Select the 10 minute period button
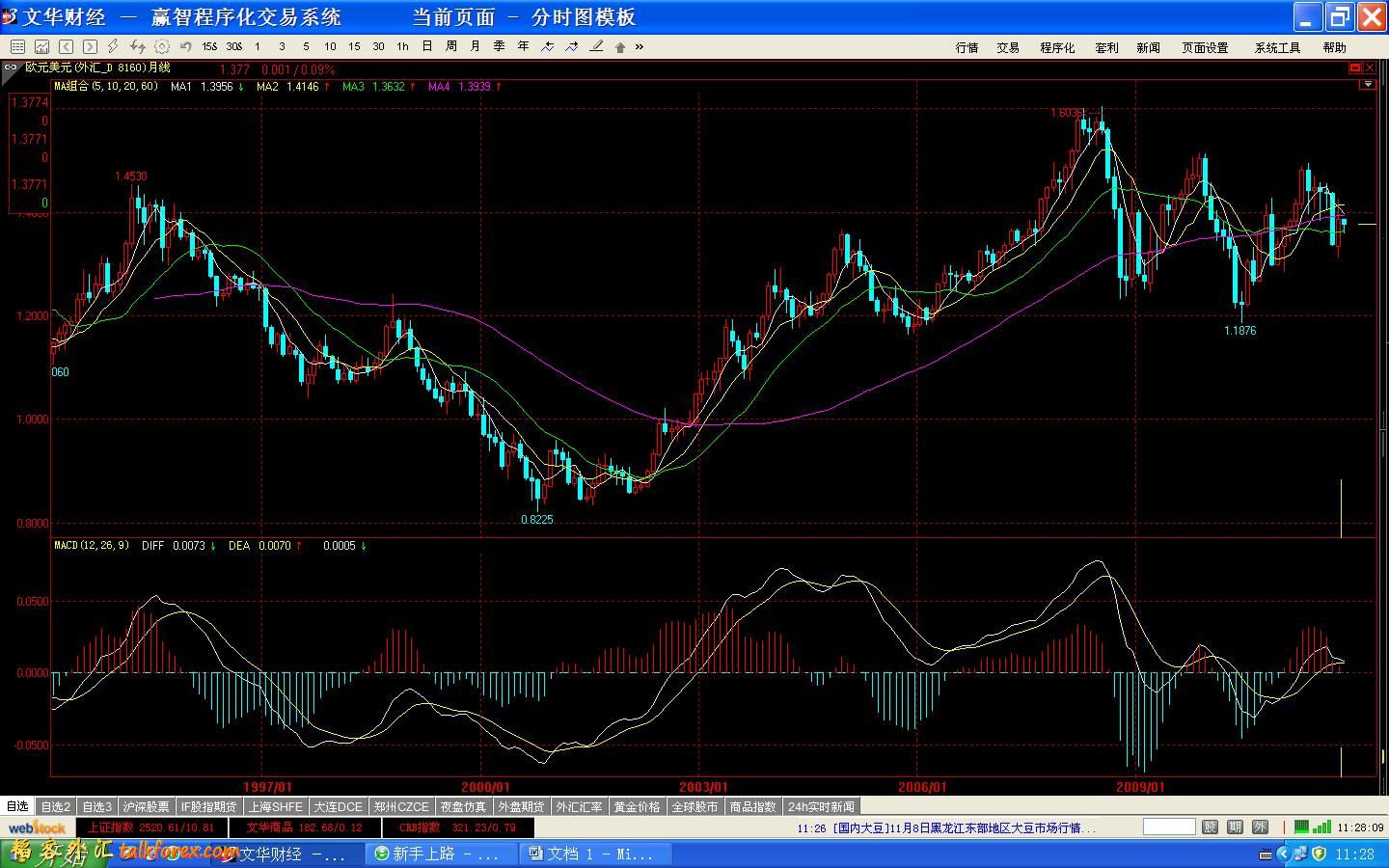 point(330,46)
